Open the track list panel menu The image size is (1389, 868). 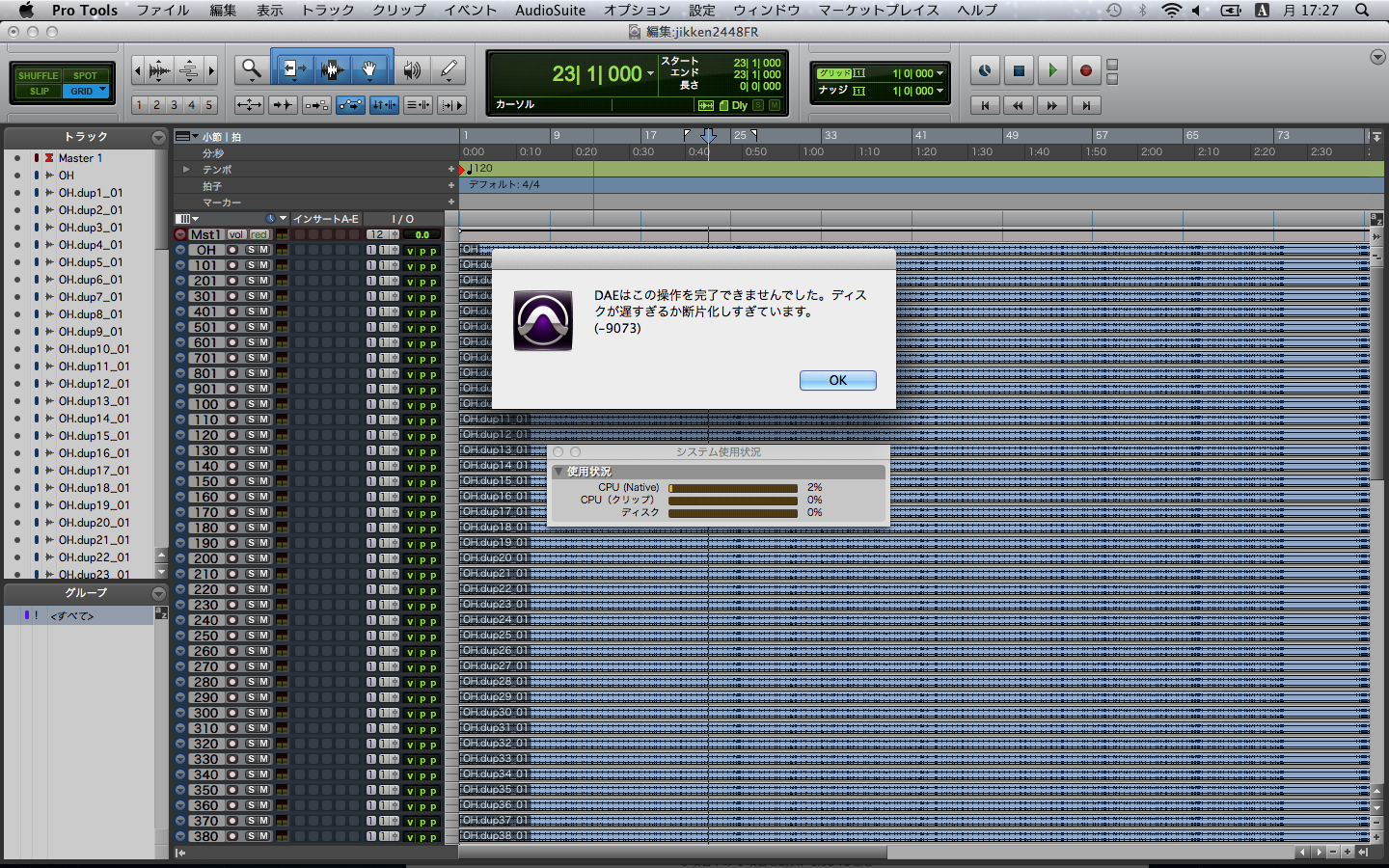coord(158,138)
